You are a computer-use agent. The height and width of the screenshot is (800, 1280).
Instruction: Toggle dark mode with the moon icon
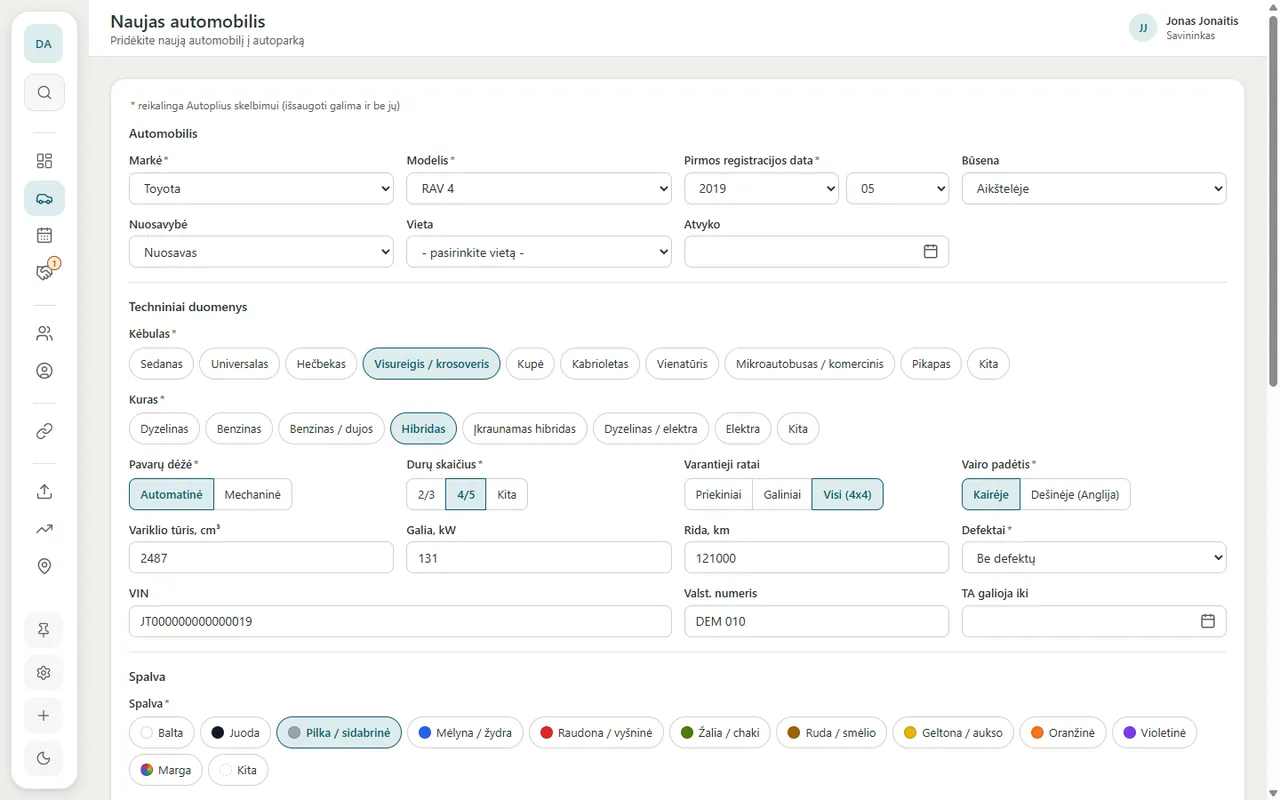[x=44, y=758]
